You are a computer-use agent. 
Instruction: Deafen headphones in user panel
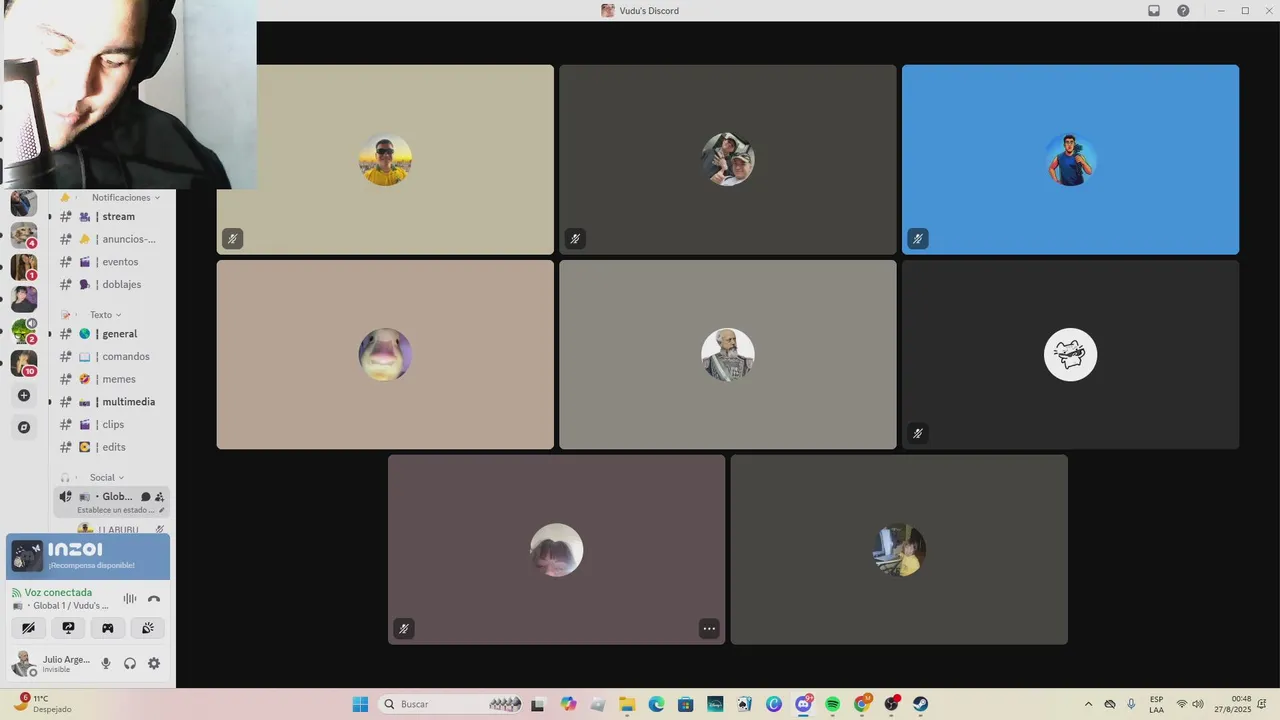(130, 663)
